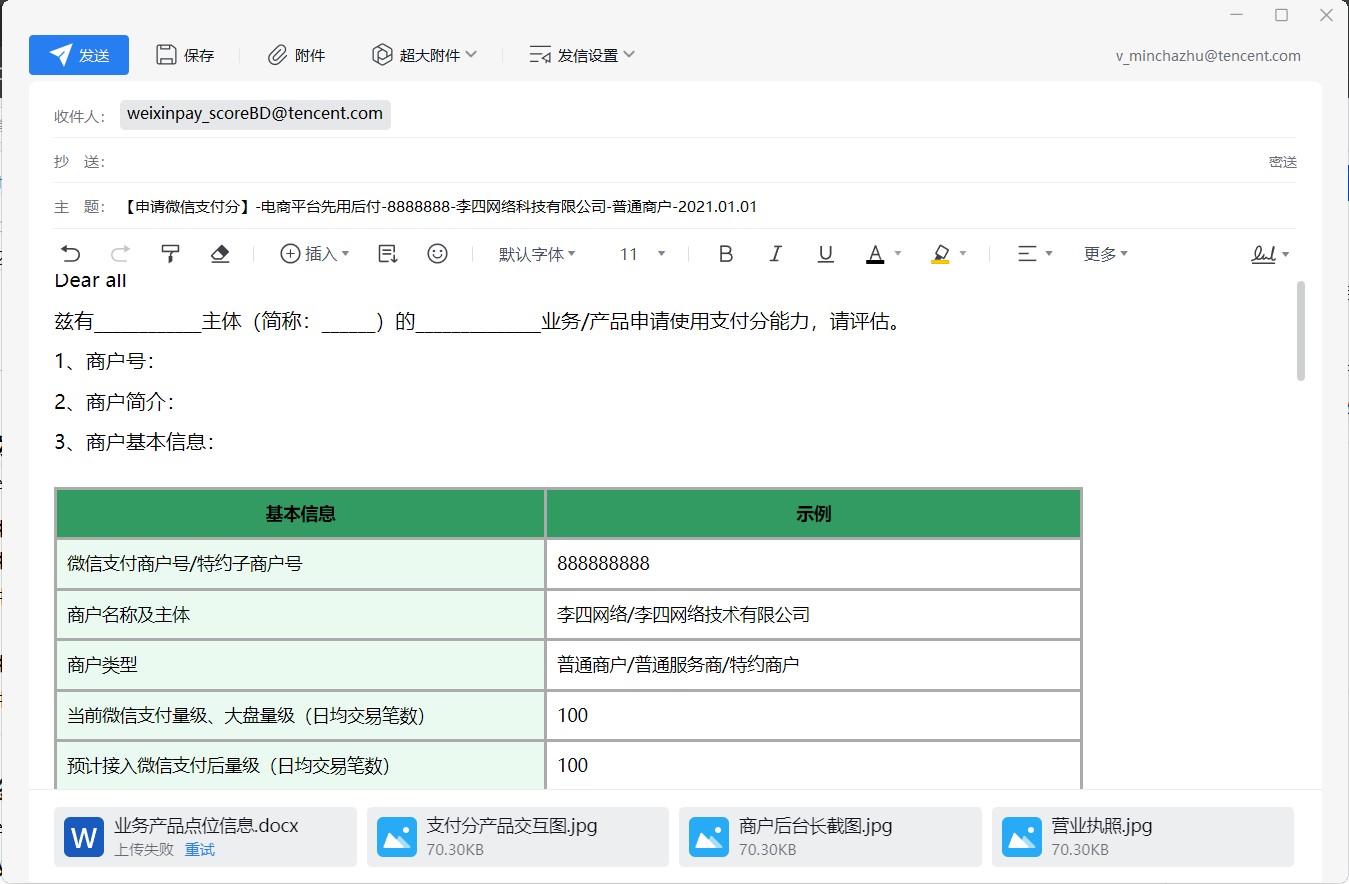Click cell 普通商户/普通服务商/特约商户

[x=814, y=665]
